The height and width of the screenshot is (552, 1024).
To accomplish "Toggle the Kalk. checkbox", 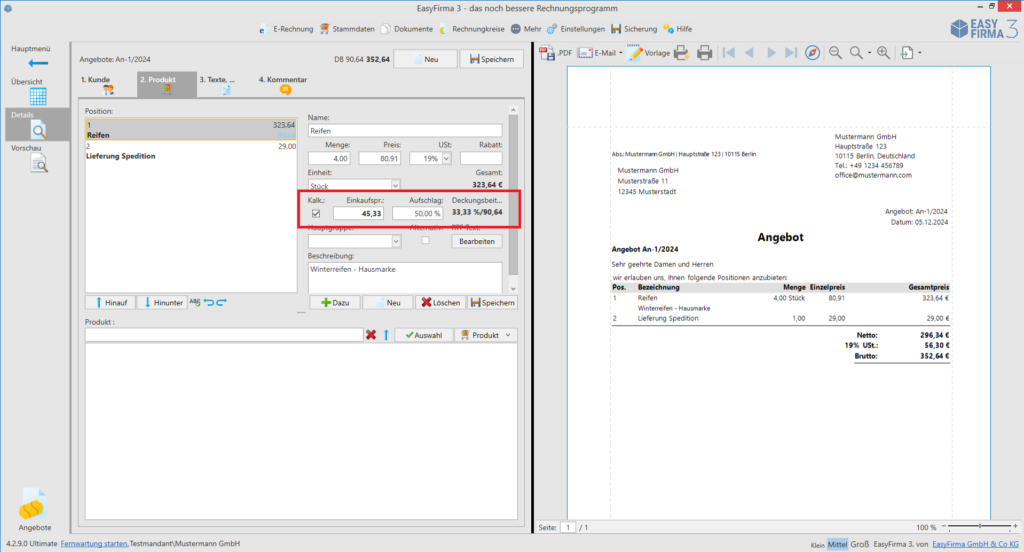I will click(x=316, y=214).
